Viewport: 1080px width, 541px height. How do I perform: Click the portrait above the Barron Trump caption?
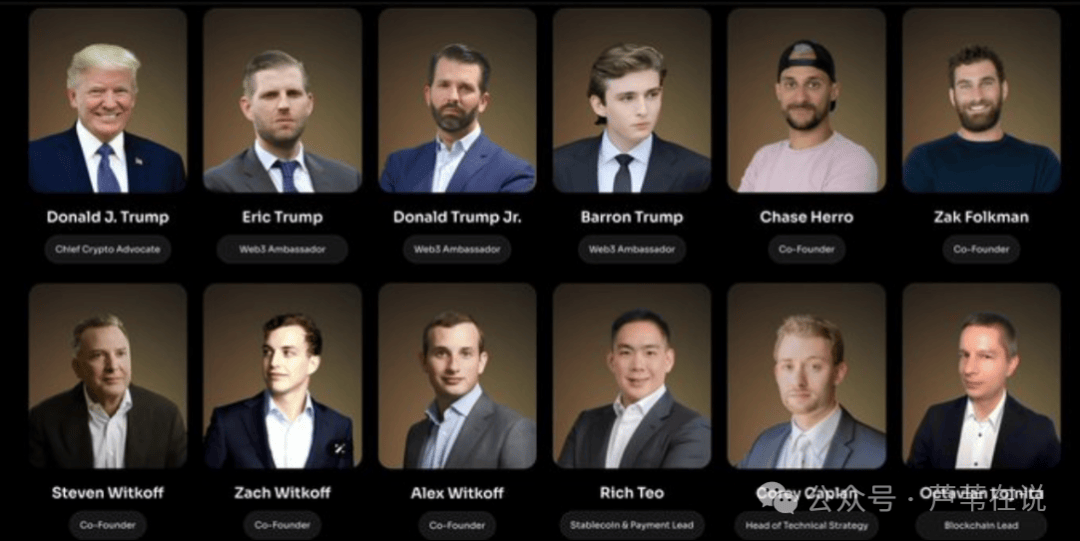click(x=632, y=101)
